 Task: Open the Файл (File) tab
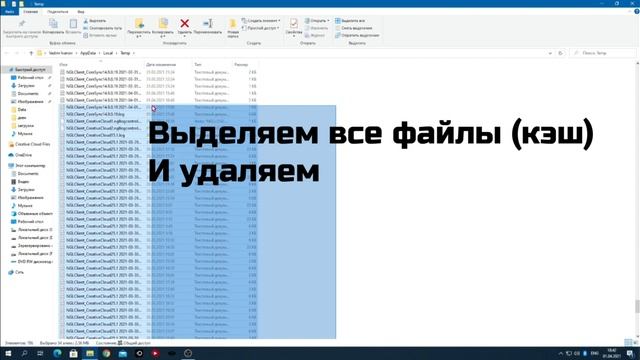coord(9,12)
